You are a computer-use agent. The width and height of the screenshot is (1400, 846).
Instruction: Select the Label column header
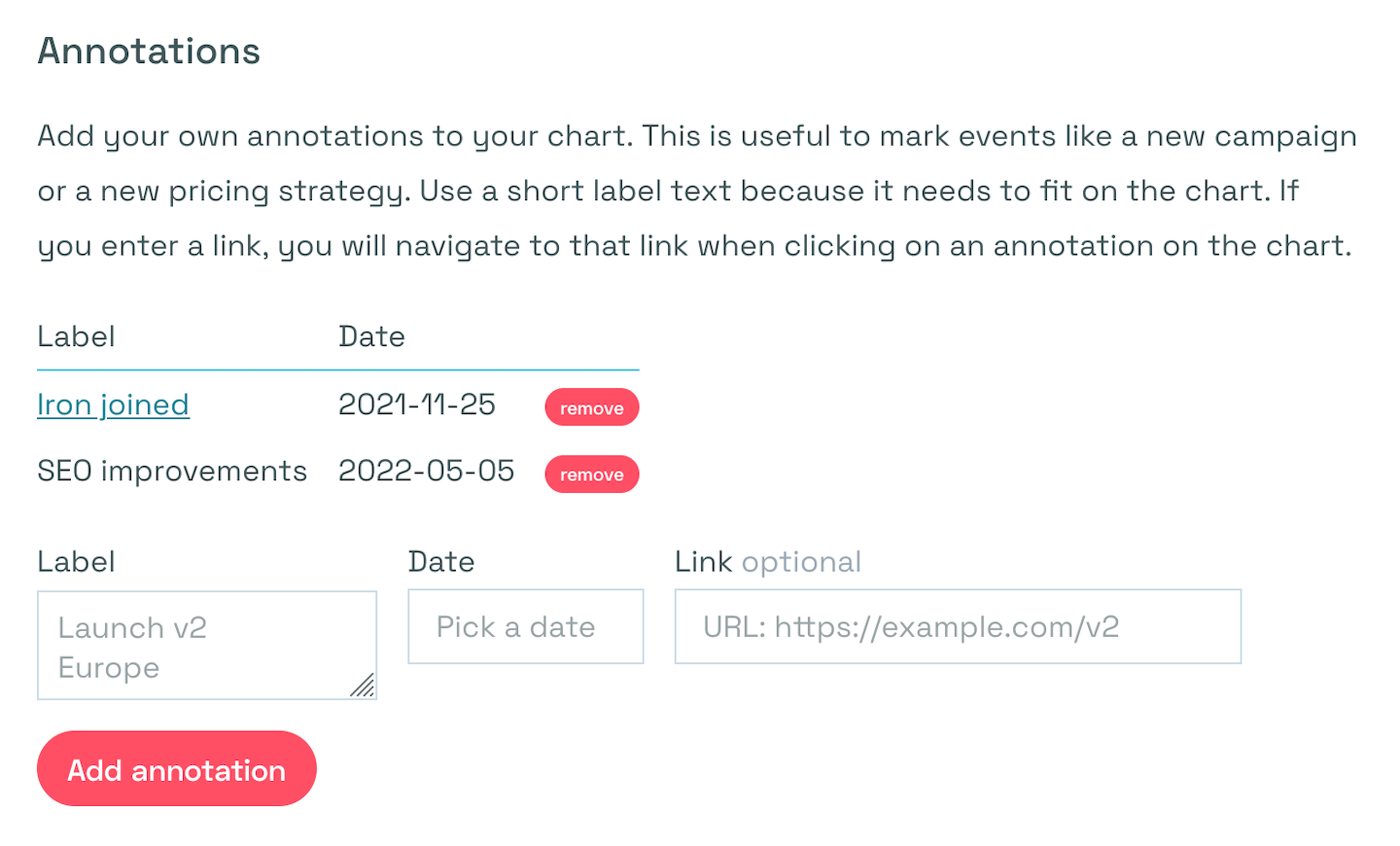click(x=76, y=336)
